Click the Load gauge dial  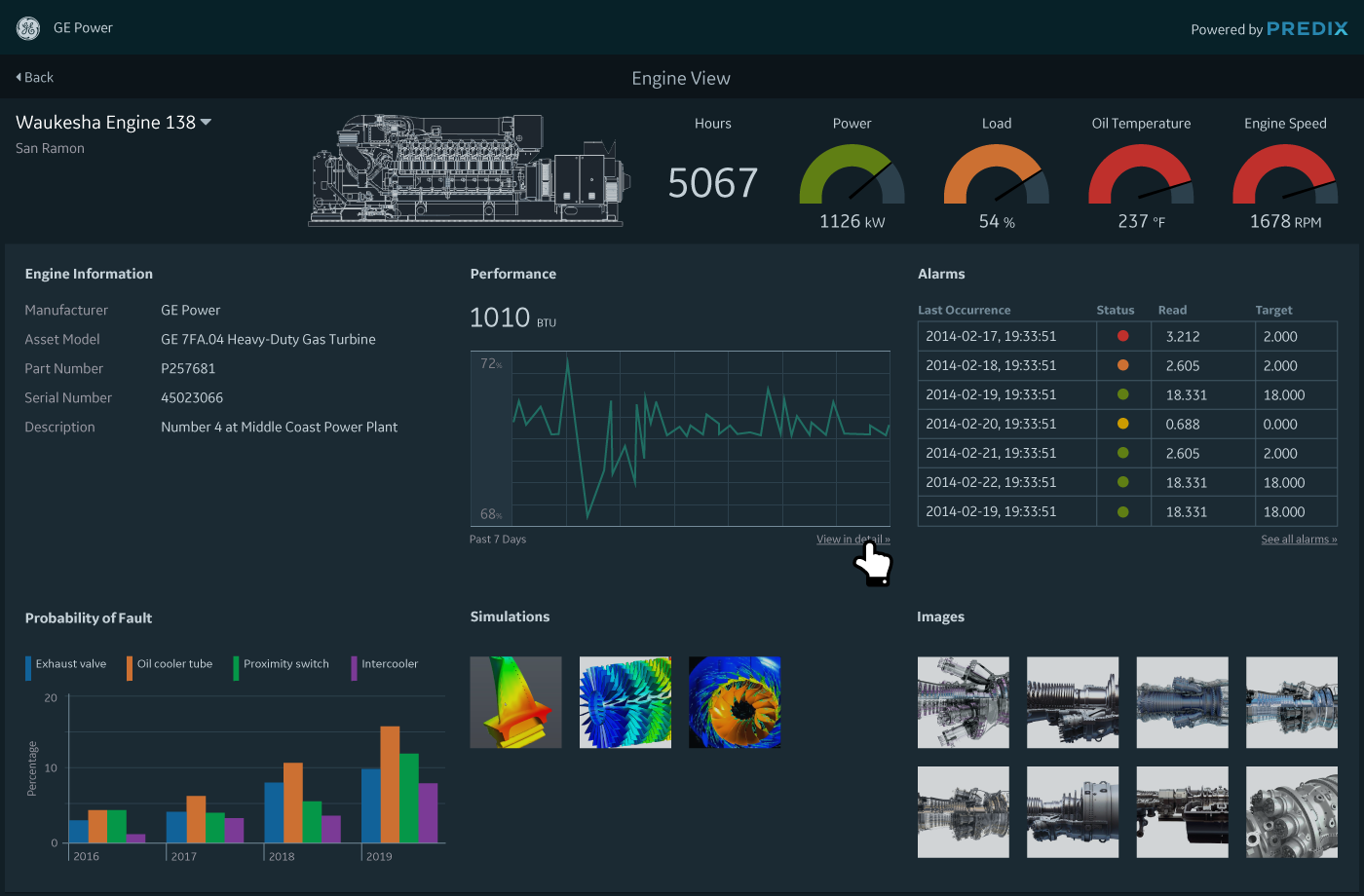997,174
